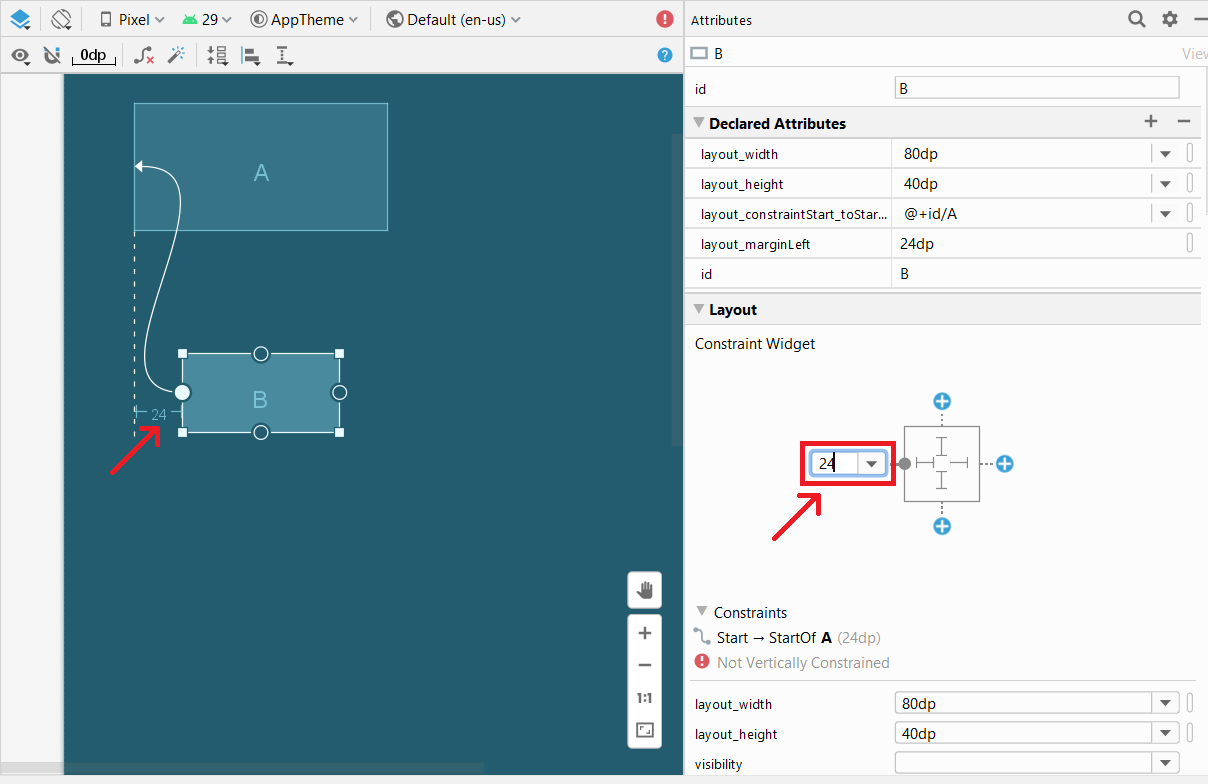
Task: Click Clear Constraints icon
Action: [144, 55]
